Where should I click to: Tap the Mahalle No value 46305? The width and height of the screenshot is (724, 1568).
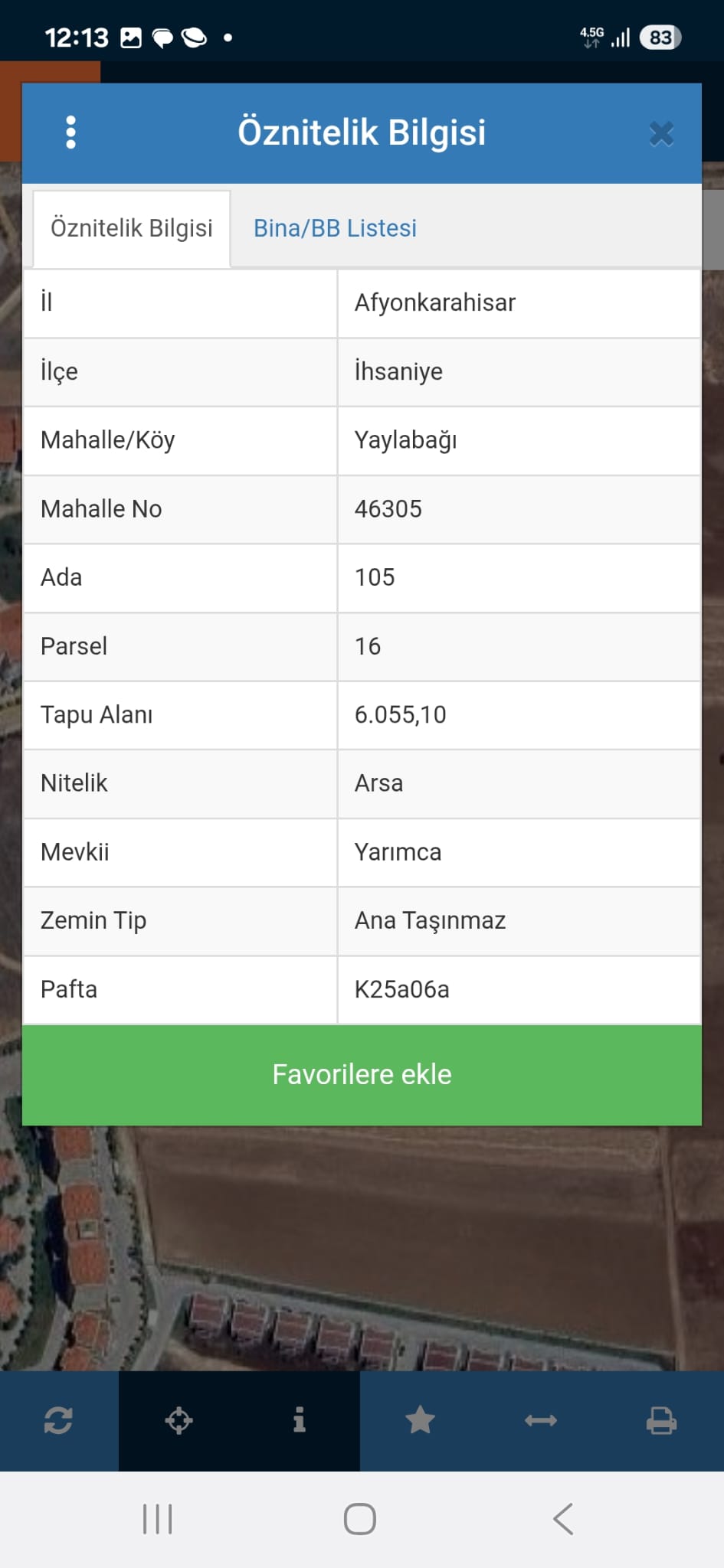(388, 509)
